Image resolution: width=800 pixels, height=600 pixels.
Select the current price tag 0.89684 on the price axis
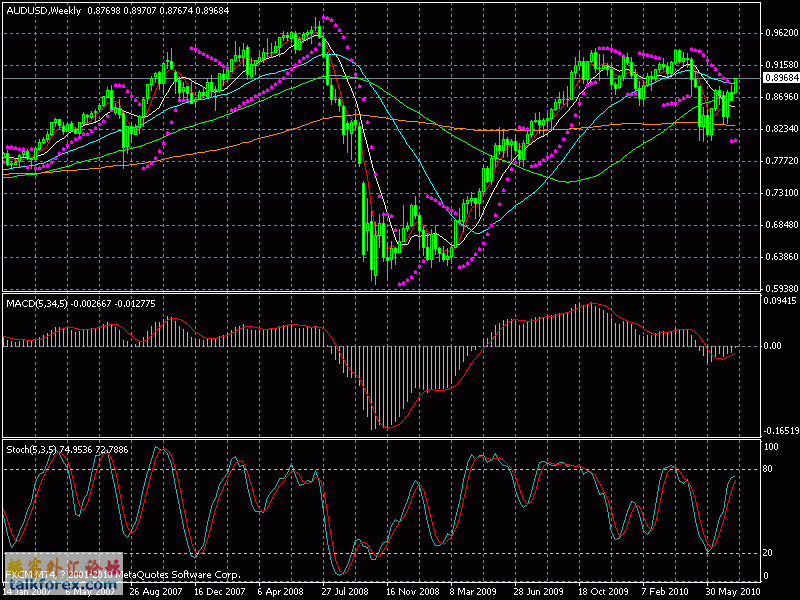pos(781,78)
